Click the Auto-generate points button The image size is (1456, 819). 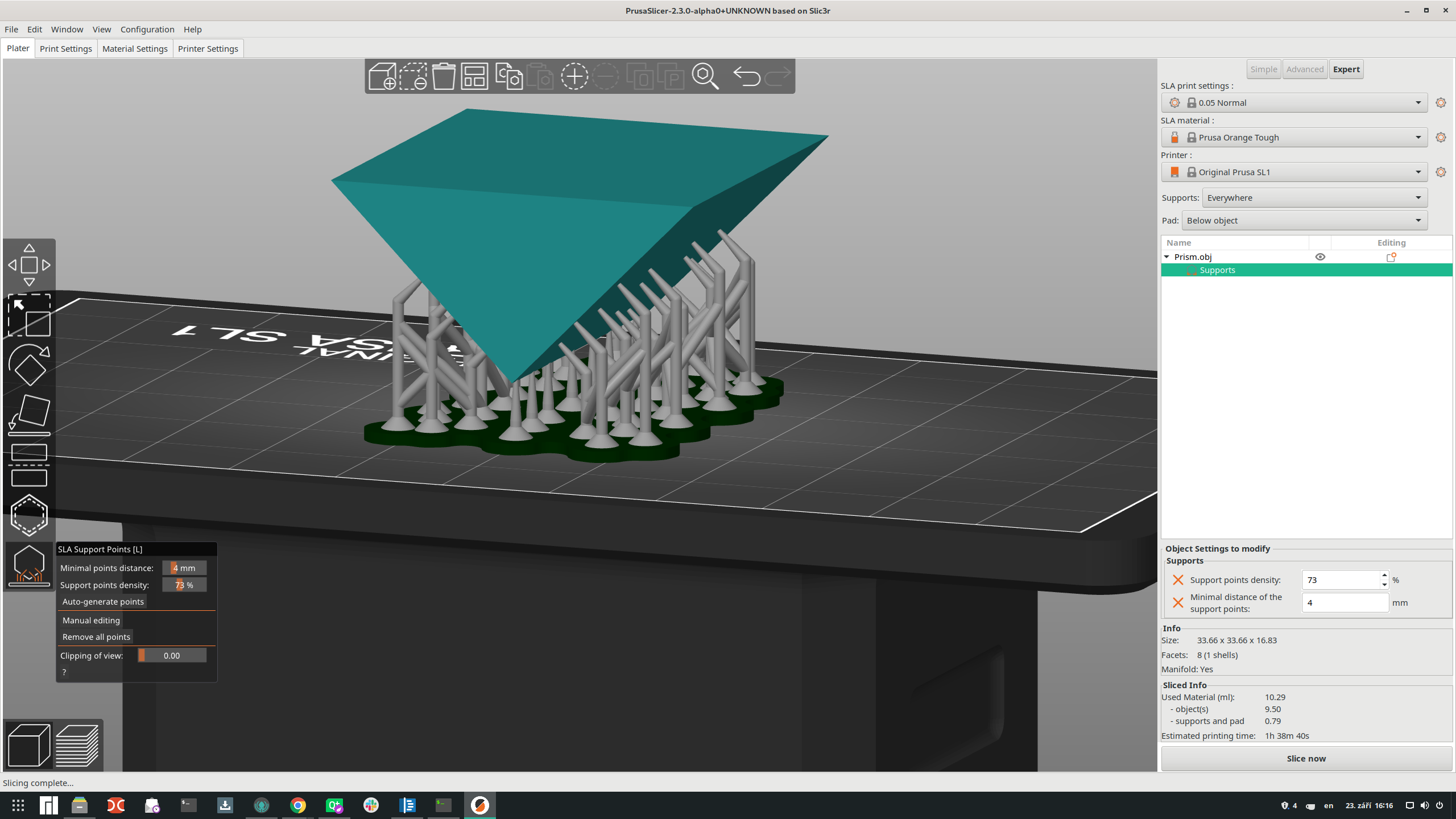coord(103,601)
